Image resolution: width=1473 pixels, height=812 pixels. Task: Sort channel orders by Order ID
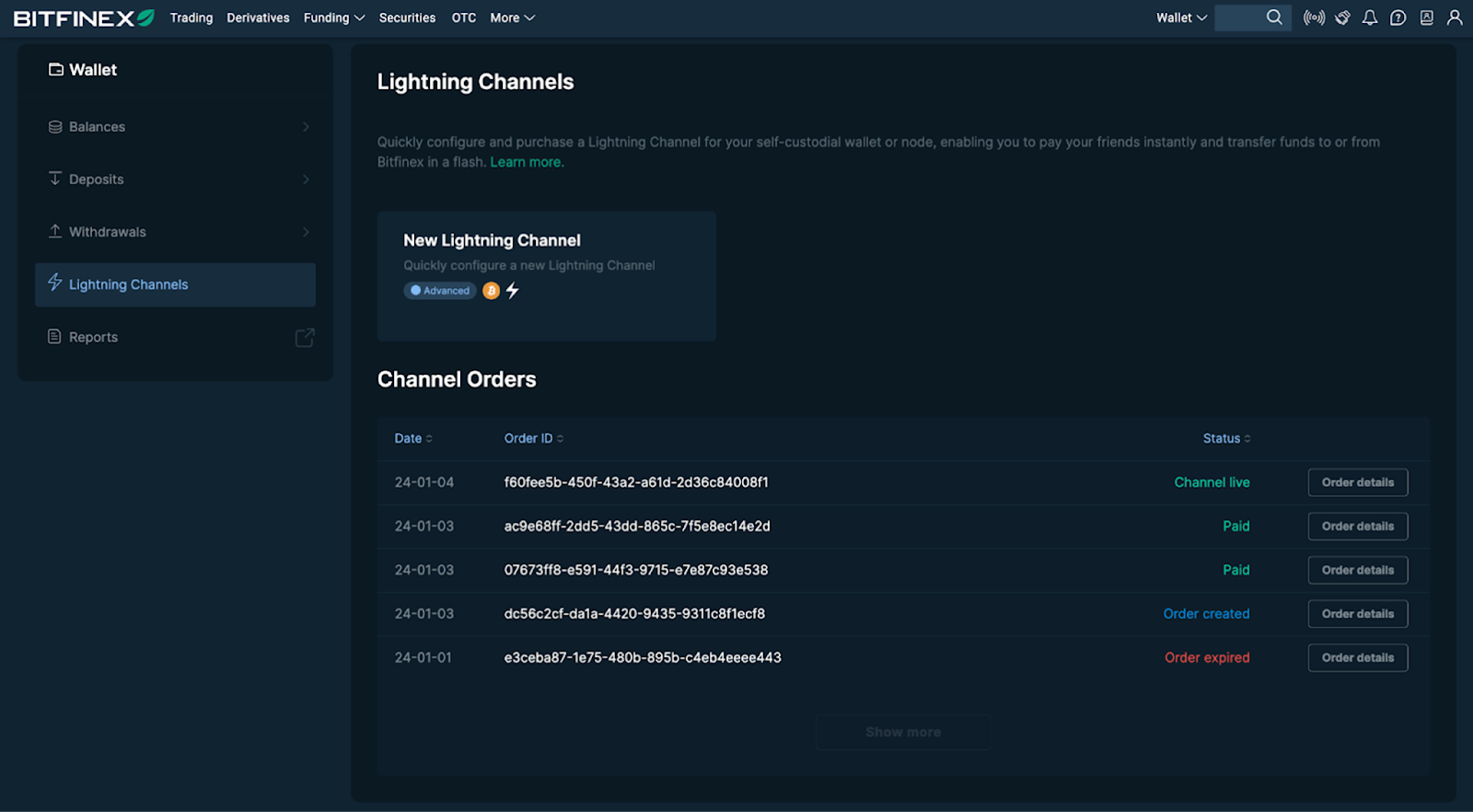tap(534, 438)
